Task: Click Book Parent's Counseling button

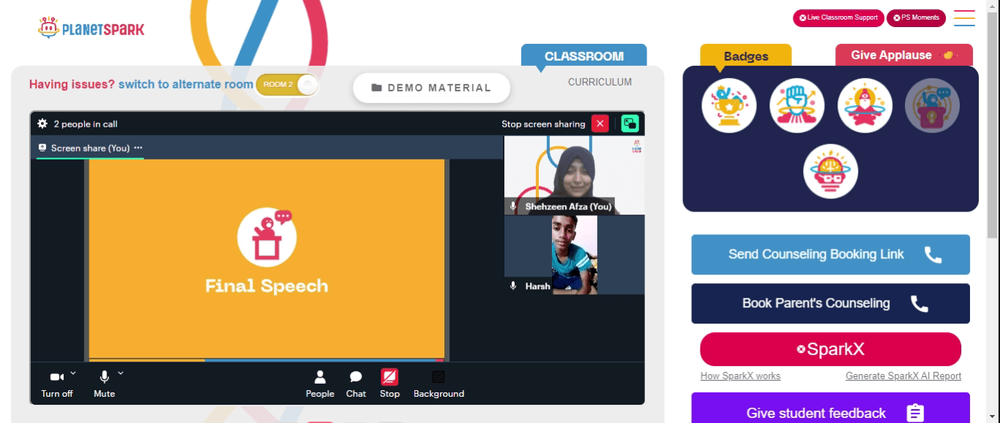Action: click(830, 304)
